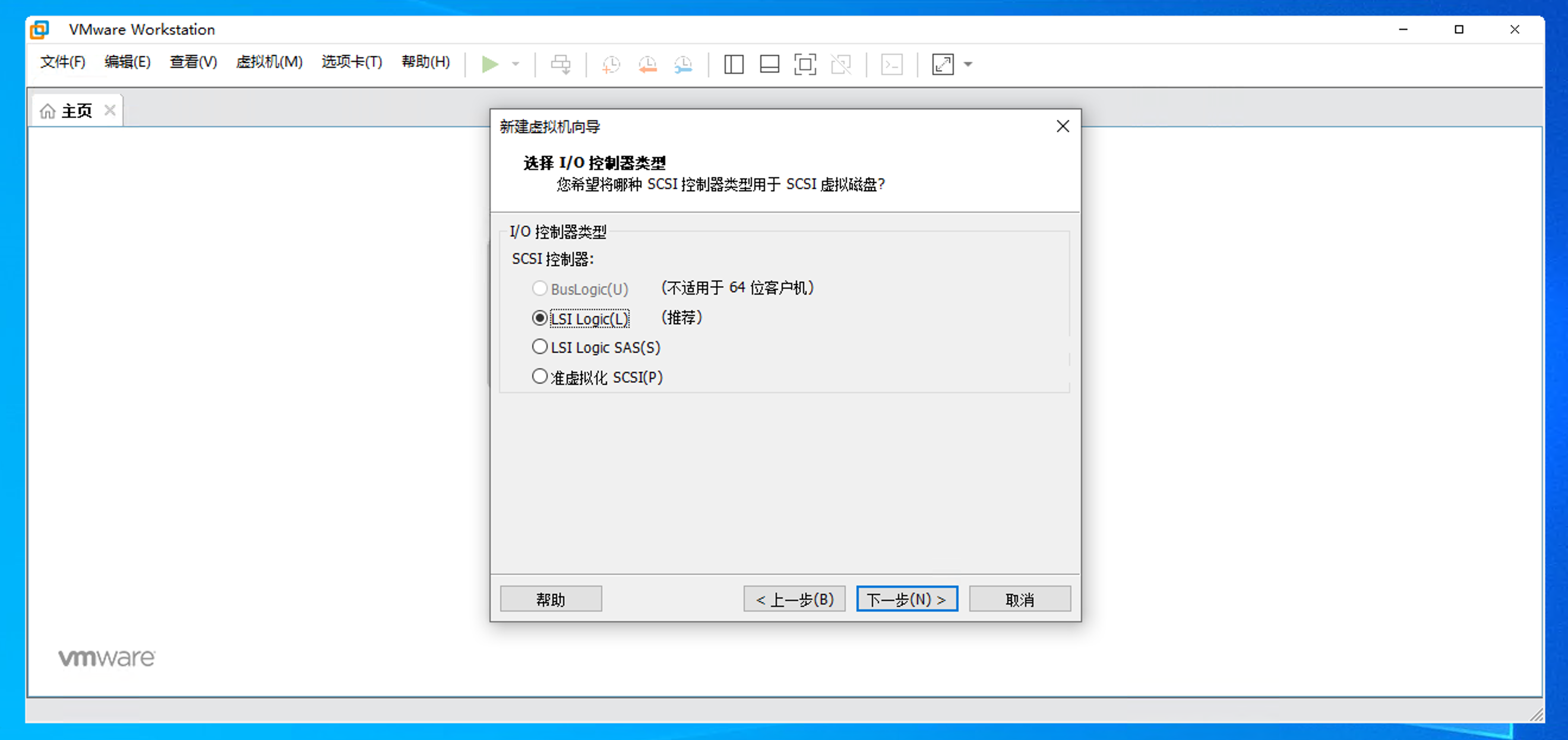Image resolution: width=1568 pixels, height=740 pixels.
Task: Open the 帮助(H) menu
Action: (x=425, y=61)
